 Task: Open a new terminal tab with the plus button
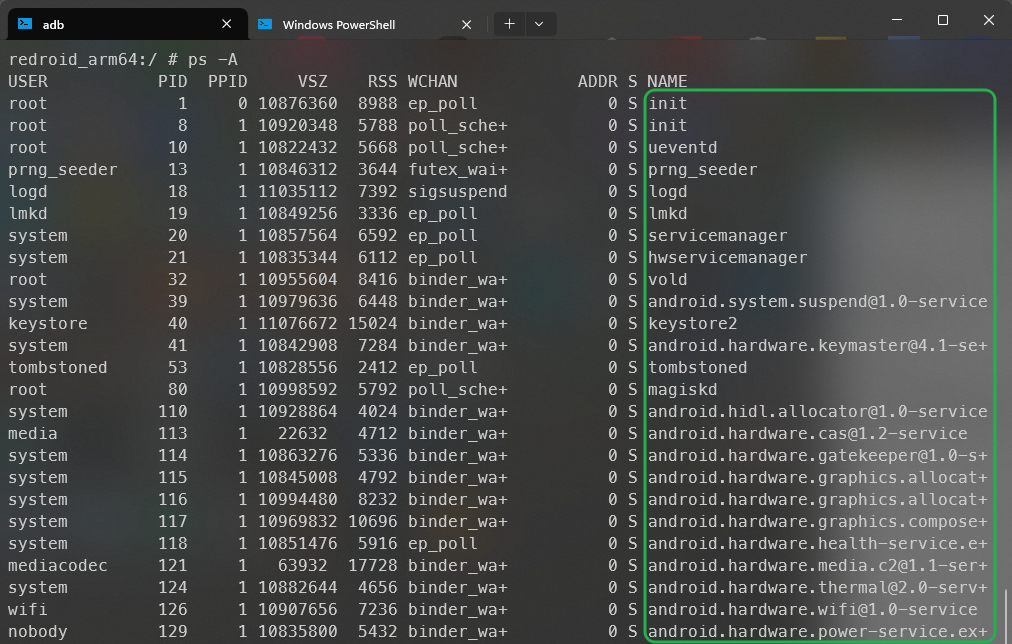[x=509, y=24]
